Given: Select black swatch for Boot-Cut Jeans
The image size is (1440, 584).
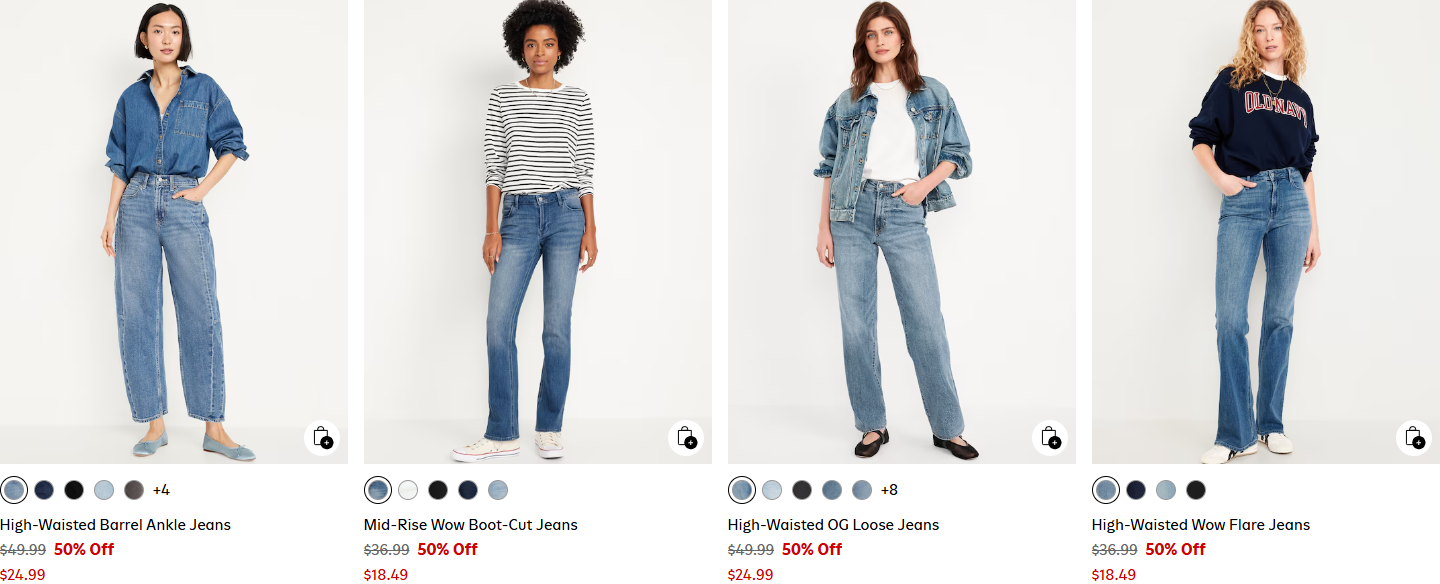Looking at the screenshot, I should pos(438,490).
